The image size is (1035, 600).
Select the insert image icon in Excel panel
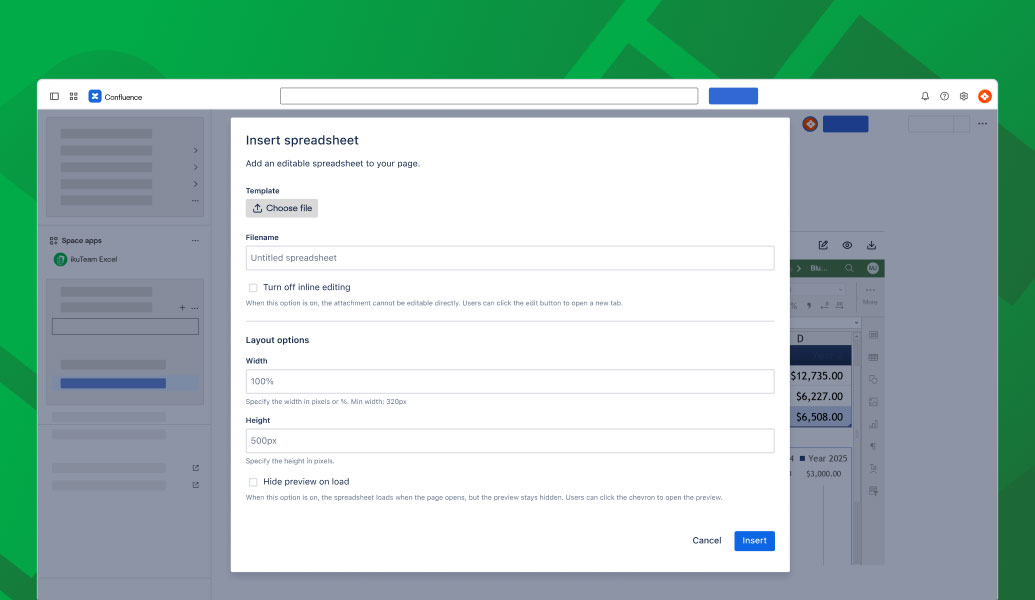point(873,401)
